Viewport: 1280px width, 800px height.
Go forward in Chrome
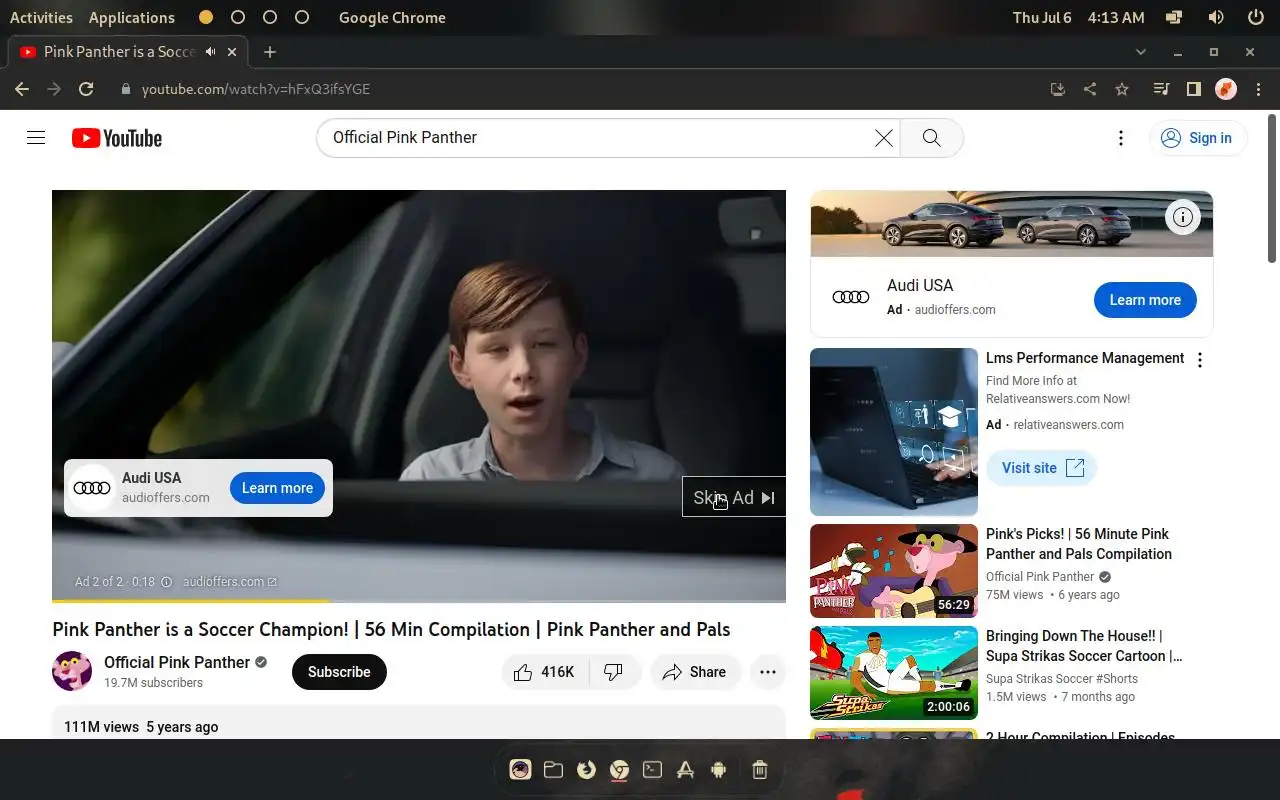click(x=54, y=89)
